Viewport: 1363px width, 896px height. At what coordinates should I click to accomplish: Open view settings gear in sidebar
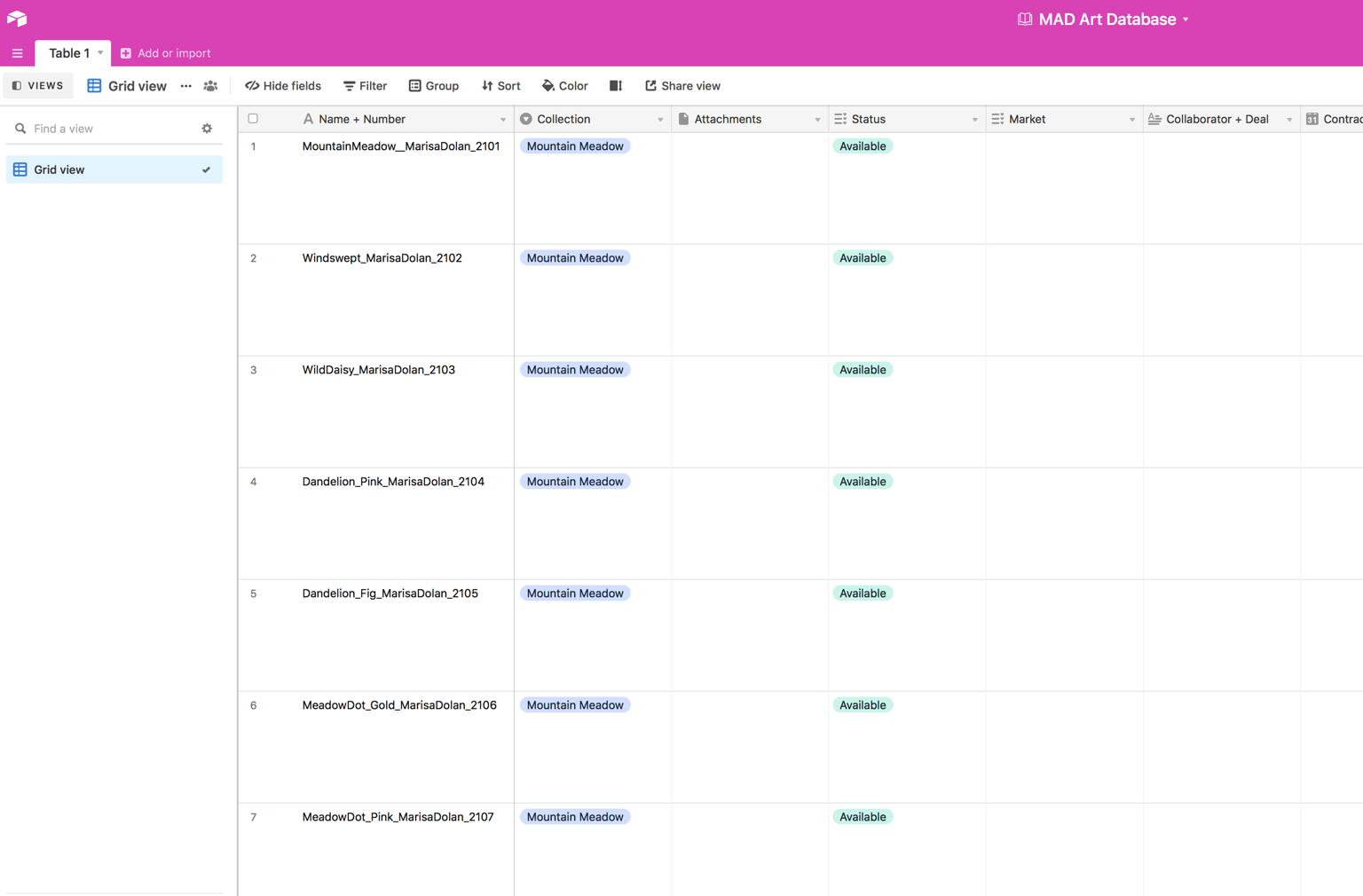point(207,129)
